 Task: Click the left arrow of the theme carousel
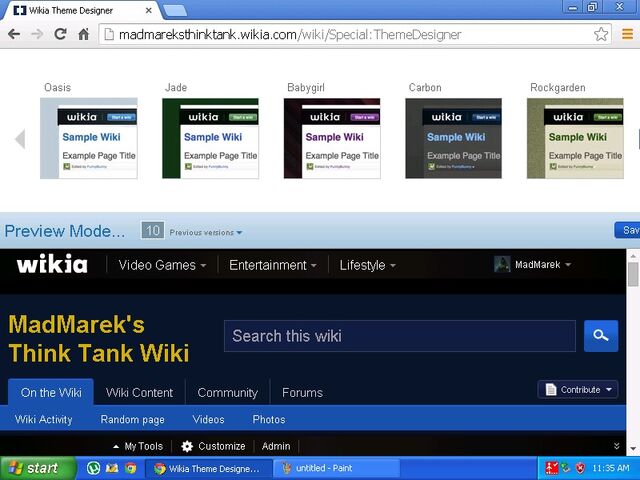(x=20, y=139)
